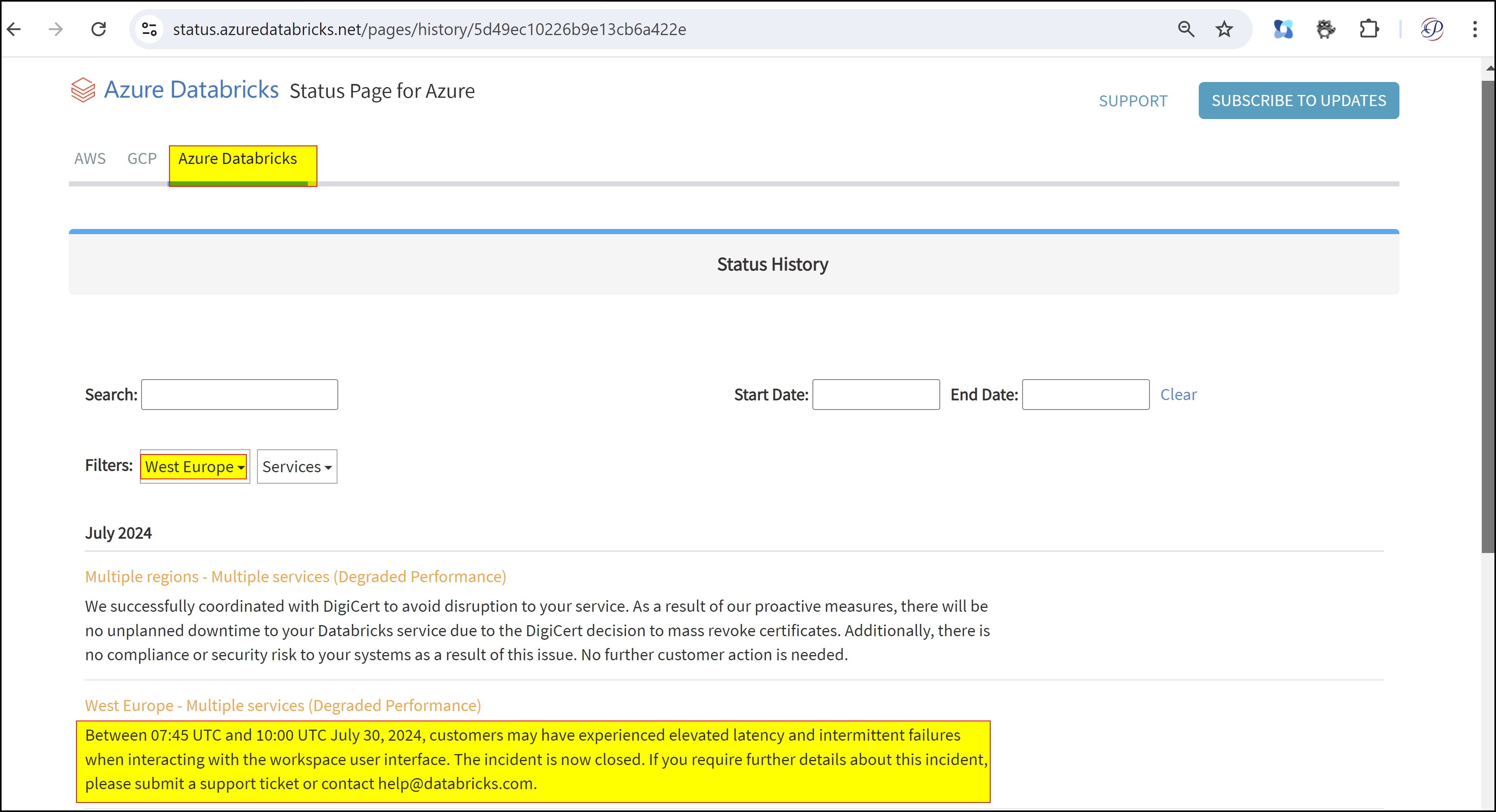
Task: Expand the Services filter dropdown
Action: [297, 466]
